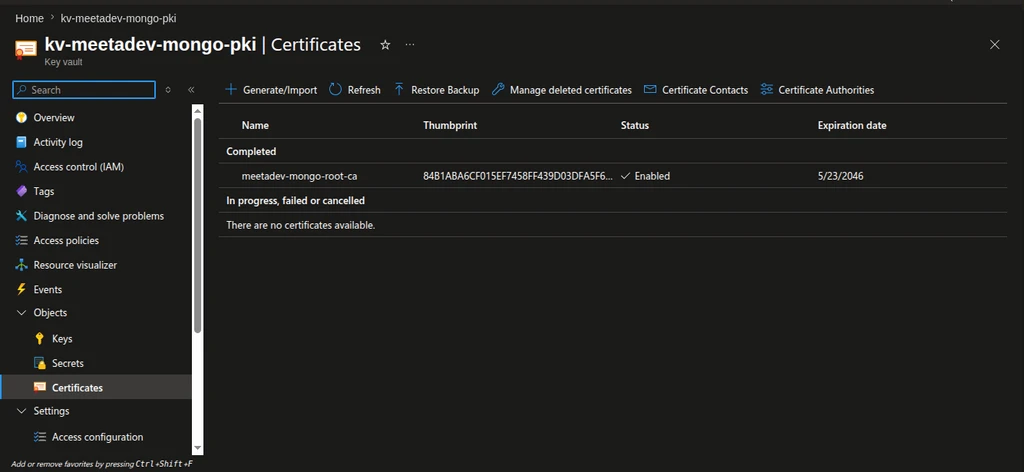
Task: Collapse the sidebar with the double chevron
Action: tap(191, 90)
